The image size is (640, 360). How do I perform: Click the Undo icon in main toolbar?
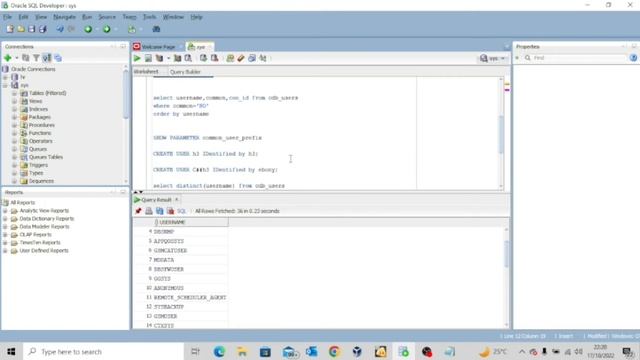pyautogui.click(x=60, y=29)
